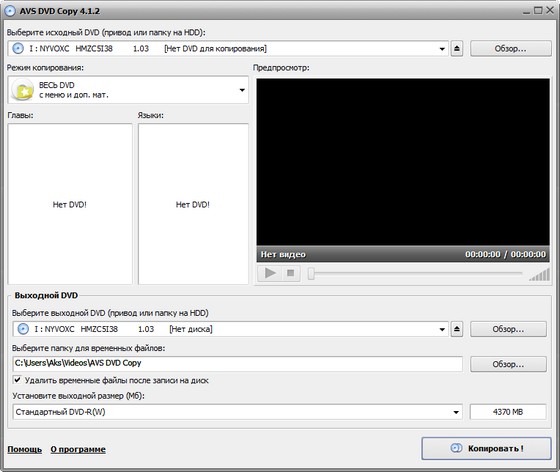Toggle Удалить временные файлы checkbox
560x472 pixels.
click(x=17, y=380)
